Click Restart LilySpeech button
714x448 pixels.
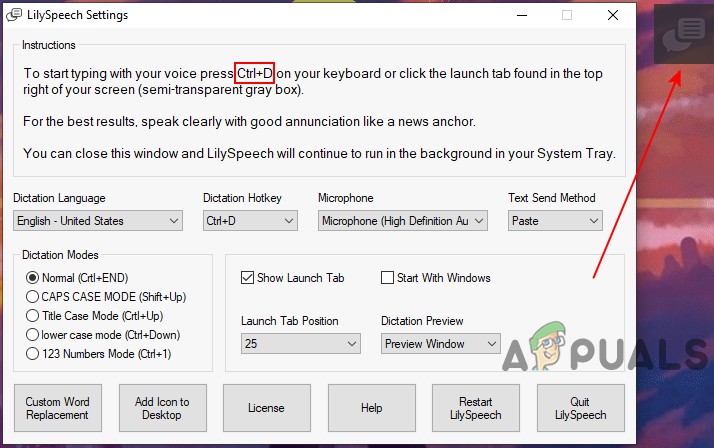[476, 408]
